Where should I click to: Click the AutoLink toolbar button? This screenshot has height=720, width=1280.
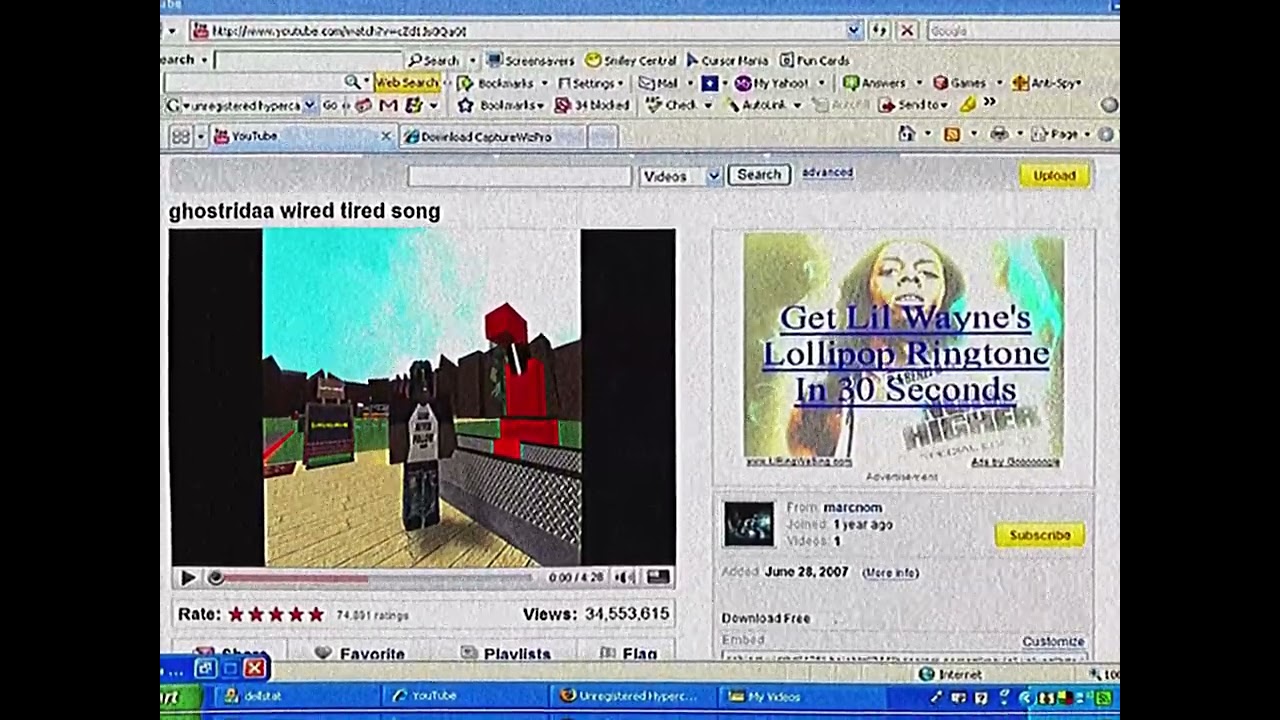764,105
